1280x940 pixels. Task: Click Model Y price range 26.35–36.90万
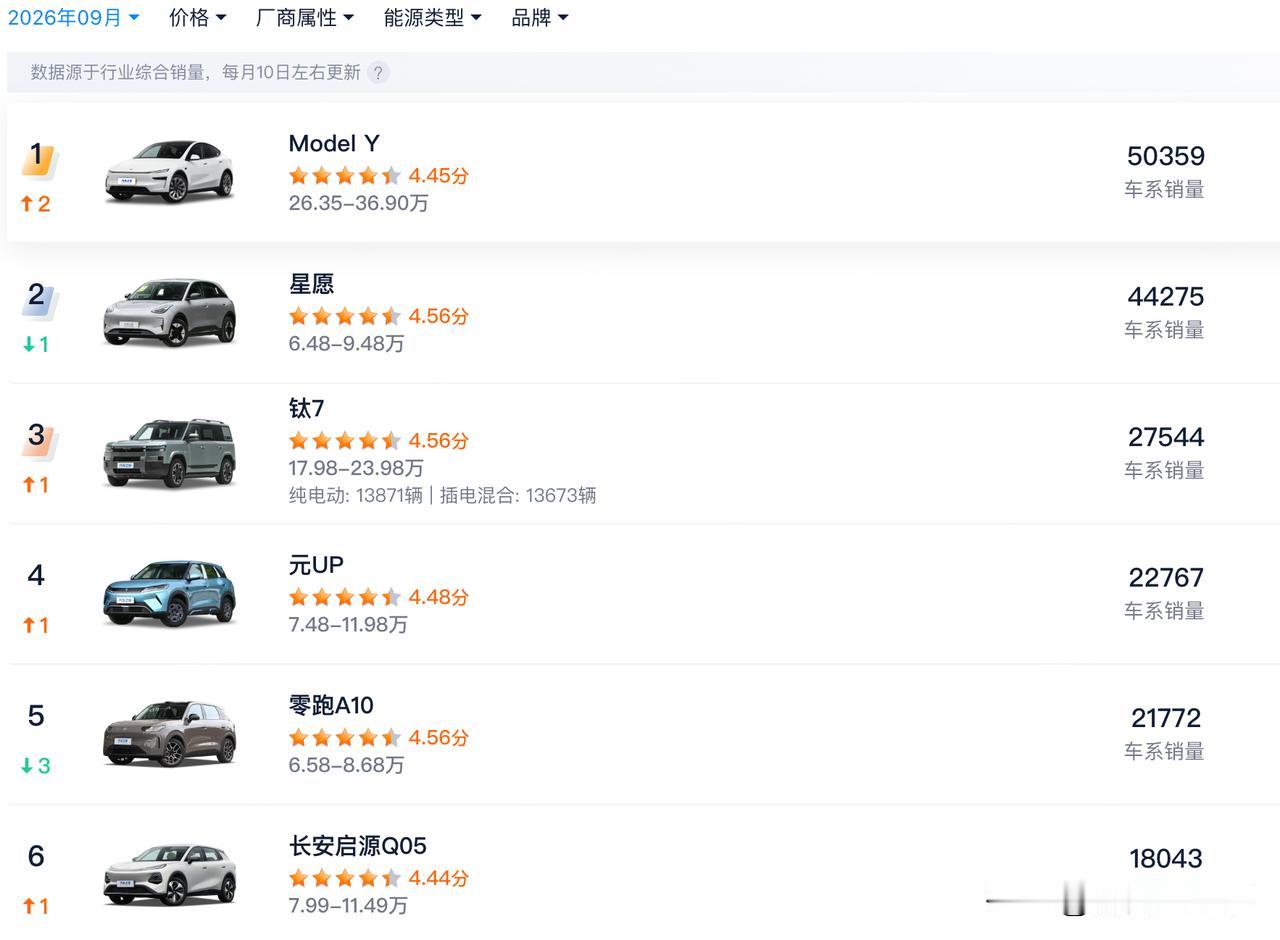(x=359, y=203)
